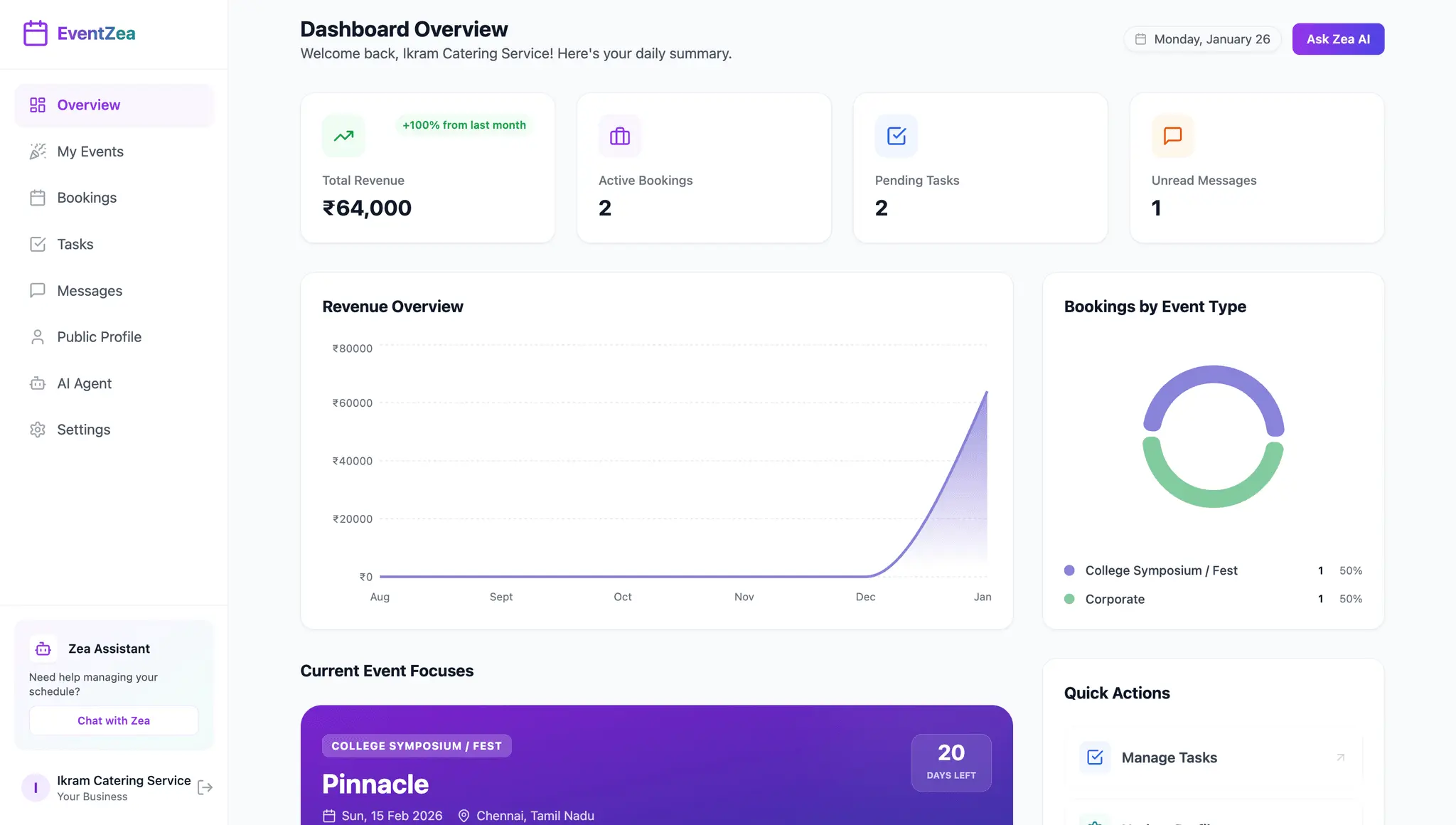
Task: Click the Current Event Focuses heading
Action: [387, 671]
